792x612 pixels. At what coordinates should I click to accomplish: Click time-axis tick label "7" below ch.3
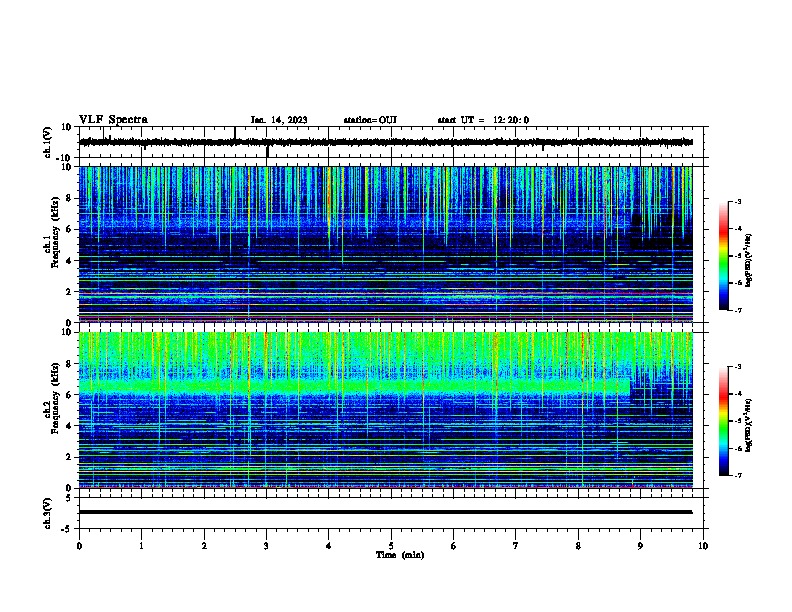pos(516,546)
